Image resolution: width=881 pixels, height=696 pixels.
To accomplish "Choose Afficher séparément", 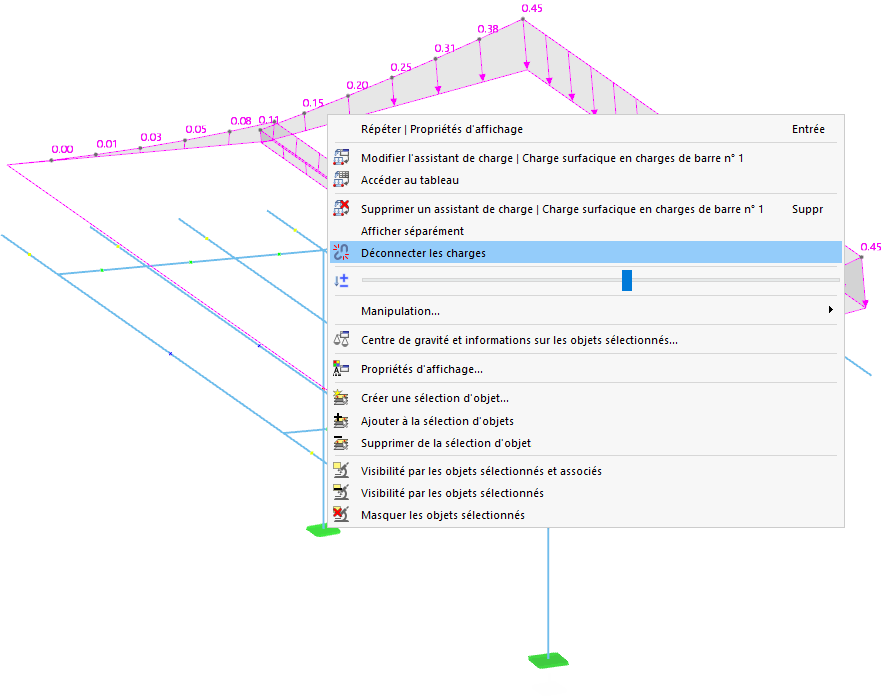I will click(x=586, y=231).
